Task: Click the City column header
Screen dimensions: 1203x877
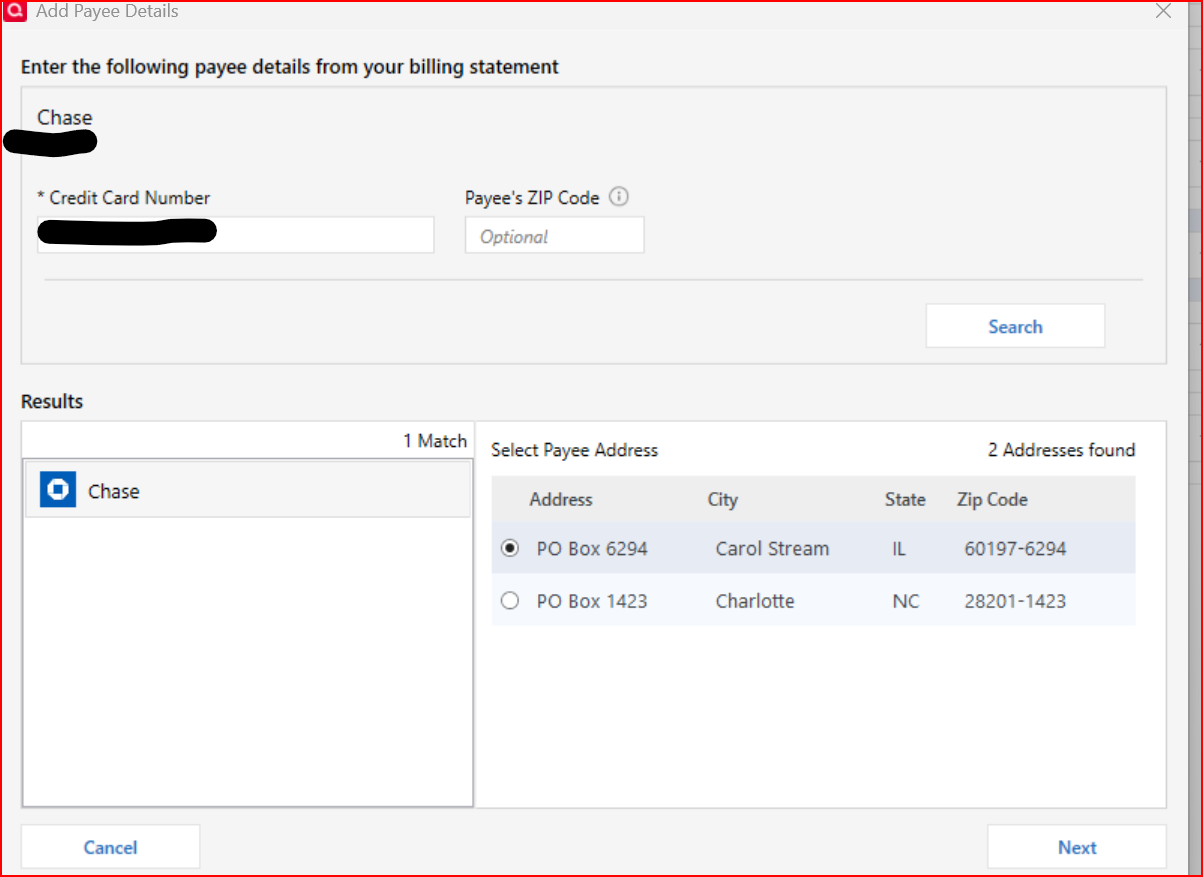Action: click(722, 500)
